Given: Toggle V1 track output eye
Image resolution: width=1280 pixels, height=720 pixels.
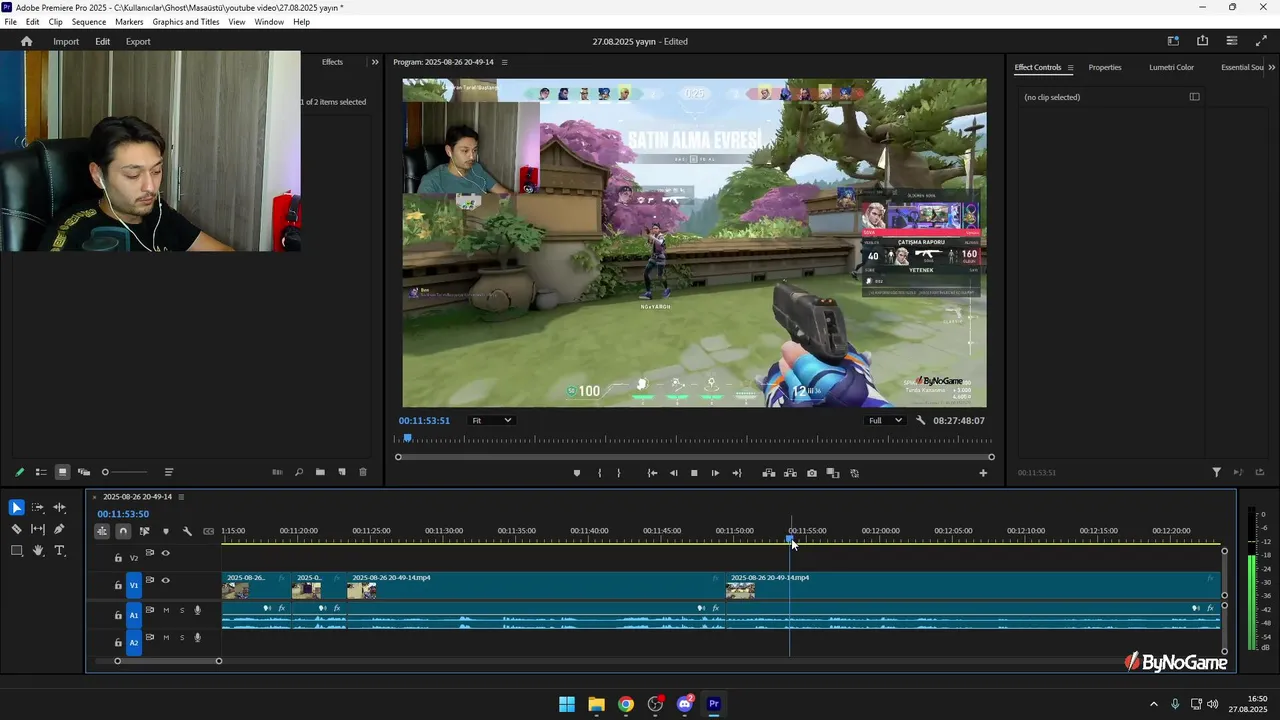Looking at the screenshot, I should (166, 580).
